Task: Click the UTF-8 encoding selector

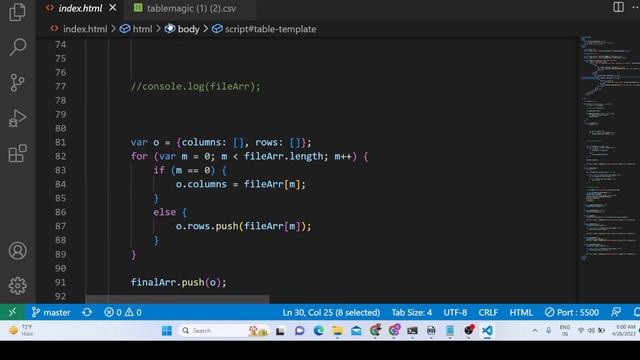Action: [455, 312]
